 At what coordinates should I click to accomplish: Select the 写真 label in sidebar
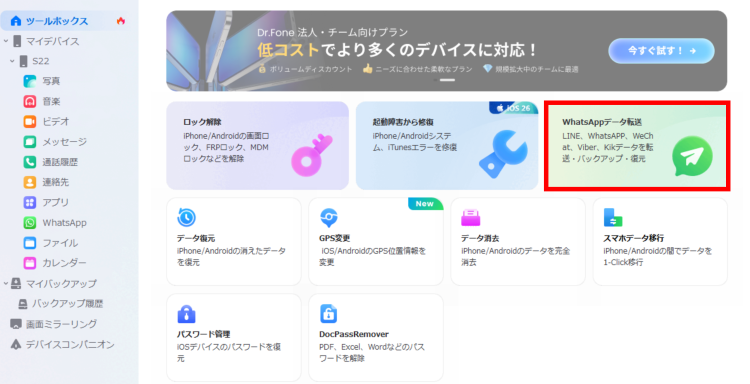51,81
